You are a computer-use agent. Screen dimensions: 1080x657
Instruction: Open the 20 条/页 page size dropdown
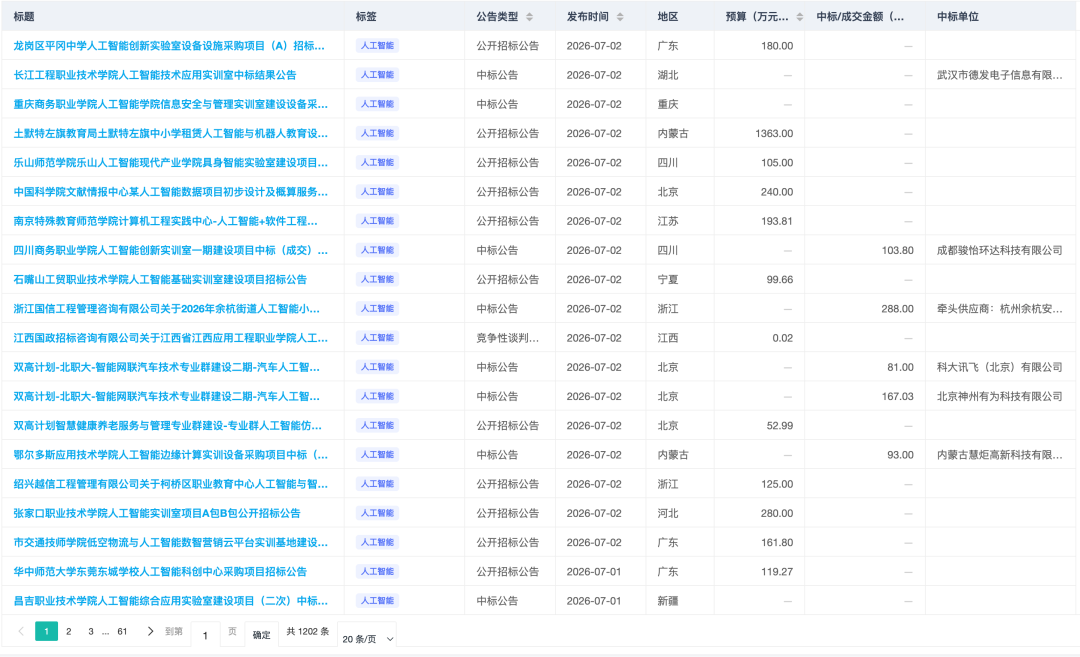(x=368, y=639)
